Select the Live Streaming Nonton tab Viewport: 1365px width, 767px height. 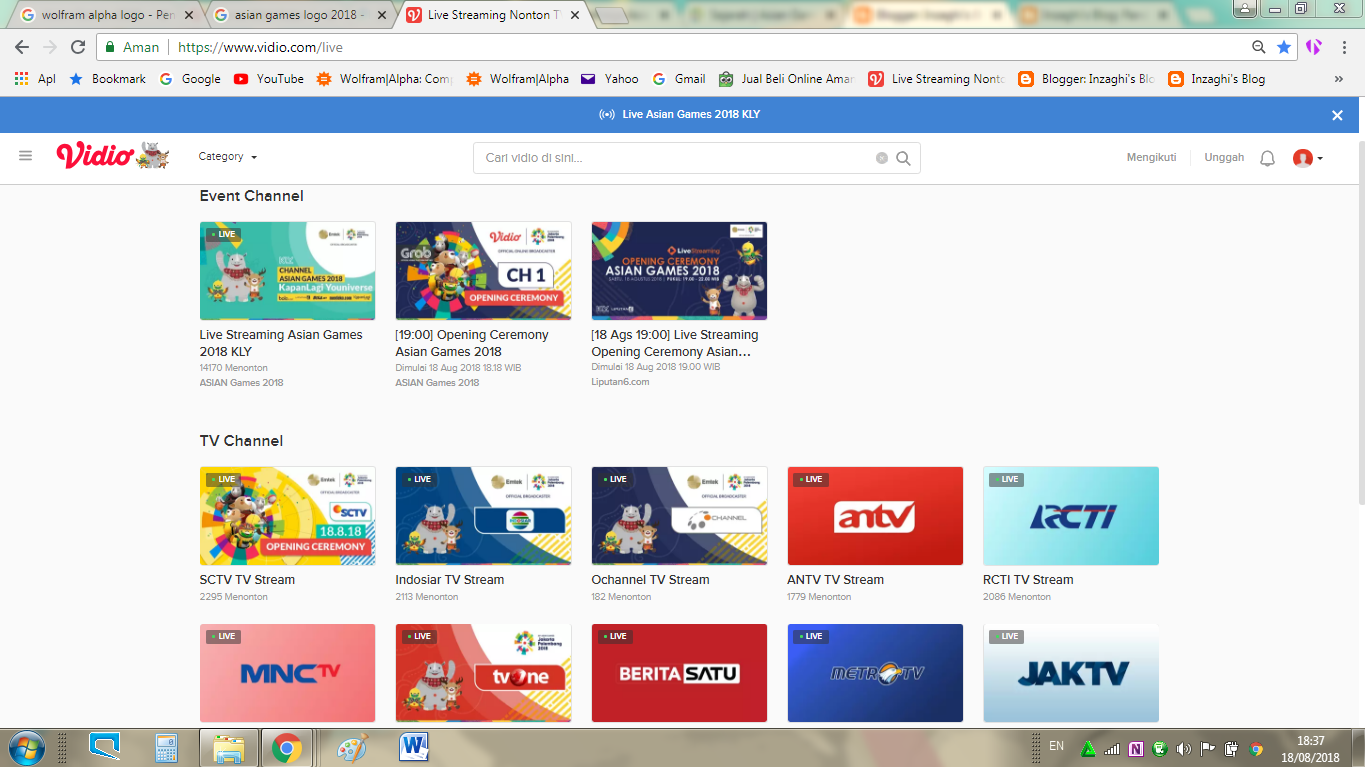[x=490, y=15]
